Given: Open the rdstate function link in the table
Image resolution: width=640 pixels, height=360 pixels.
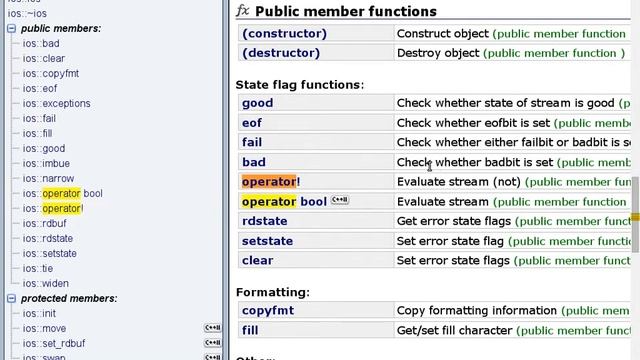Looking at the screenshot, I should (x=264, y=221).
